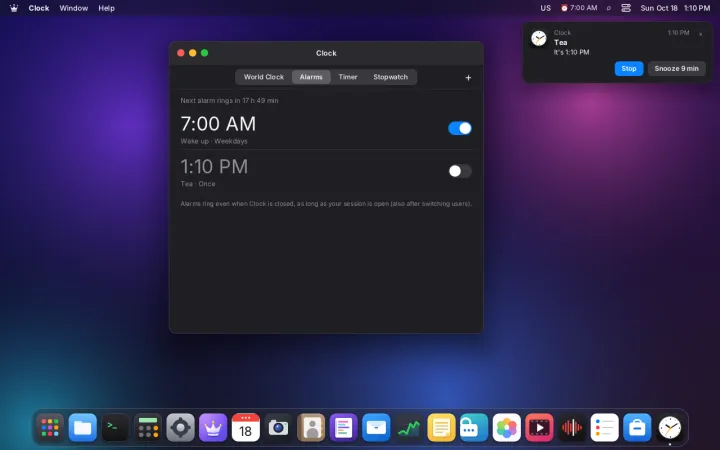The height and width of the screenshot is (450, 720).
Task: Launch the Terminal from dock
Action: pyautogui.click(x=115, y=428)
